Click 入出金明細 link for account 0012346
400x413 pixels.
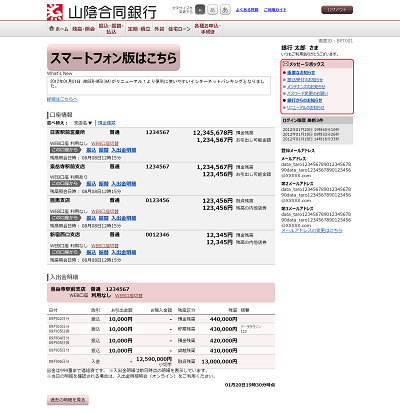pyautogui.click(x=124, y=252)
